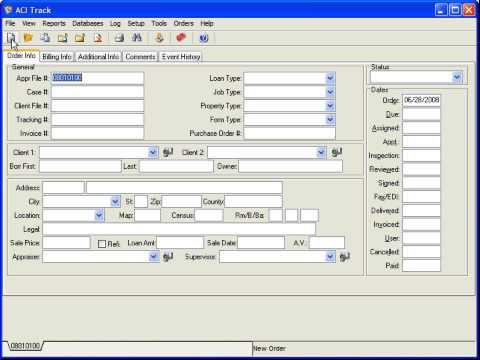Viewport: 480px width, 360px height.
Task: Click the Sale Price input field
Action: (x=66, y=243)
